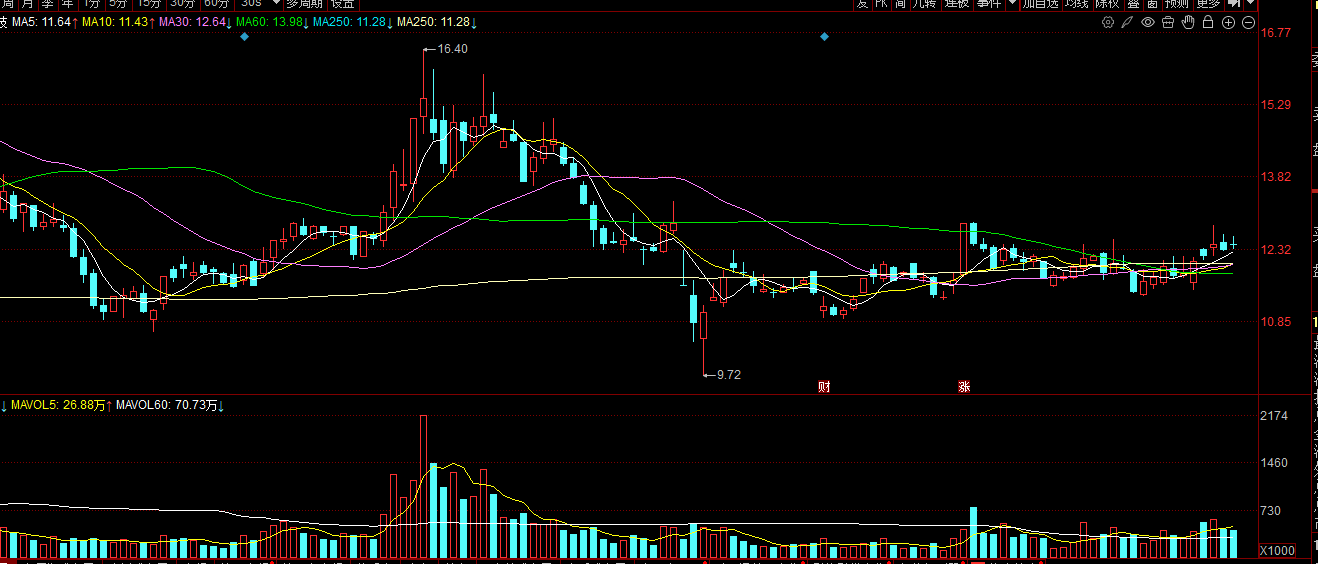Zoom in with the plus circle icon
Image resolution: width=1318 pixels, height=564 pixels.
tap(1228, 22)
